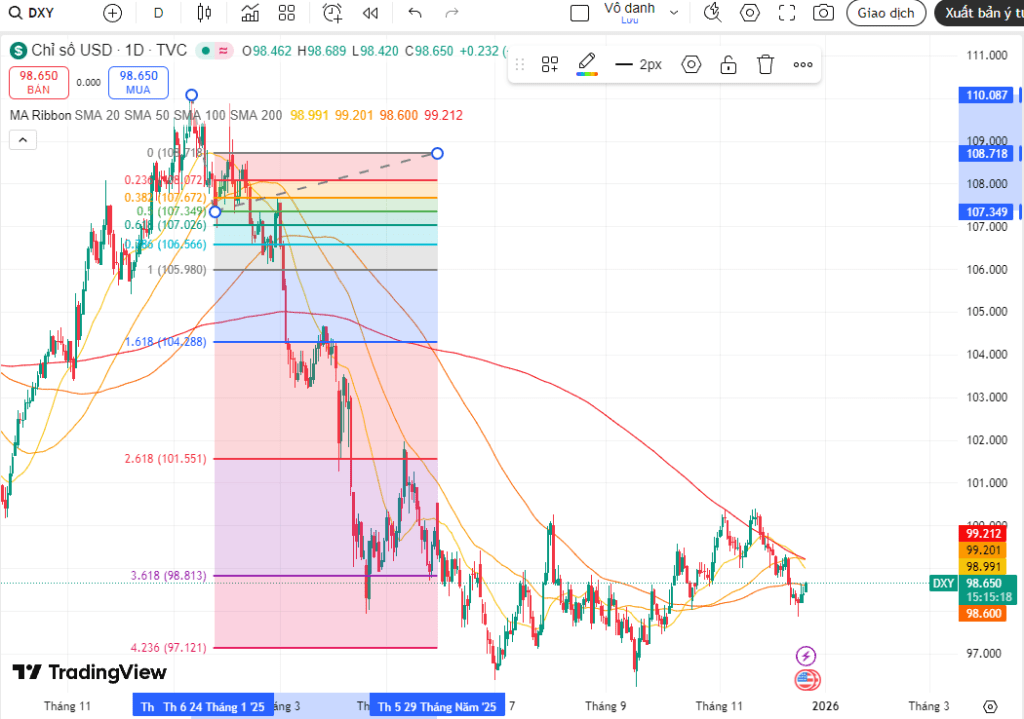Collapse the indicator legend with the chevron
1024x719 pixels.
pyautogui.click(x=20, y=140)
